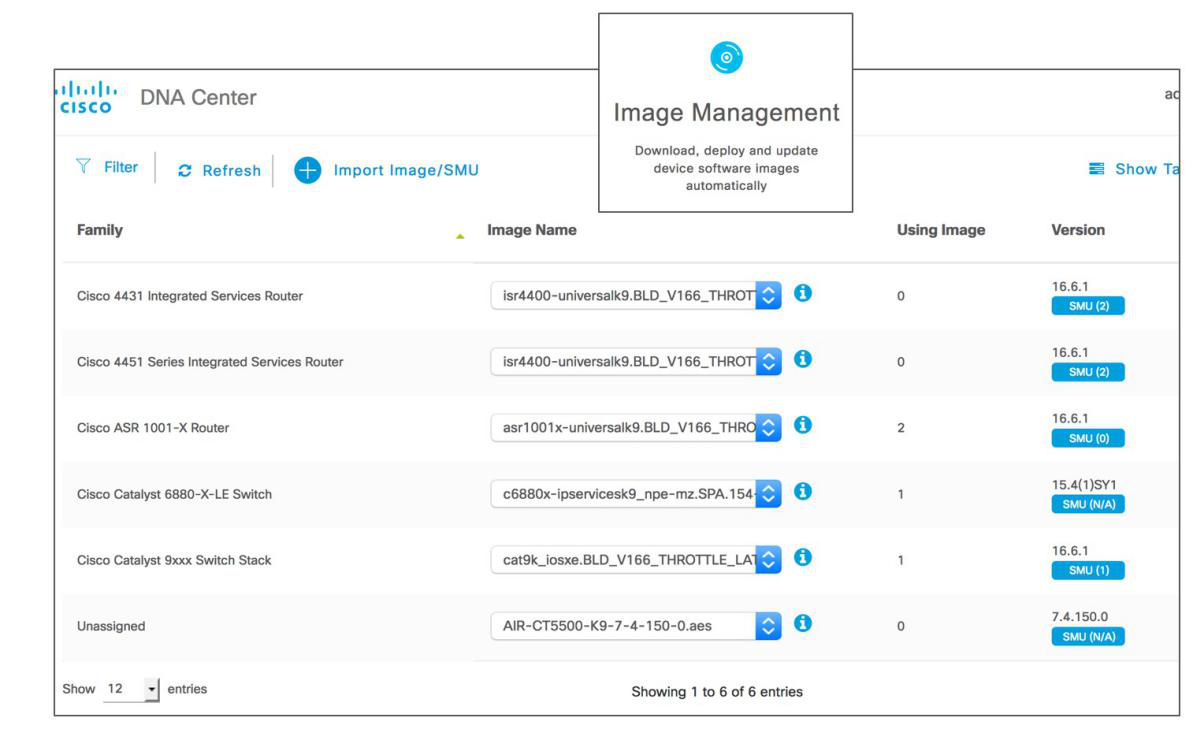Click Showing 1 to 6 of 6 entries
The width and height of the screenshot is (1204, 729).
click(717, 691)
